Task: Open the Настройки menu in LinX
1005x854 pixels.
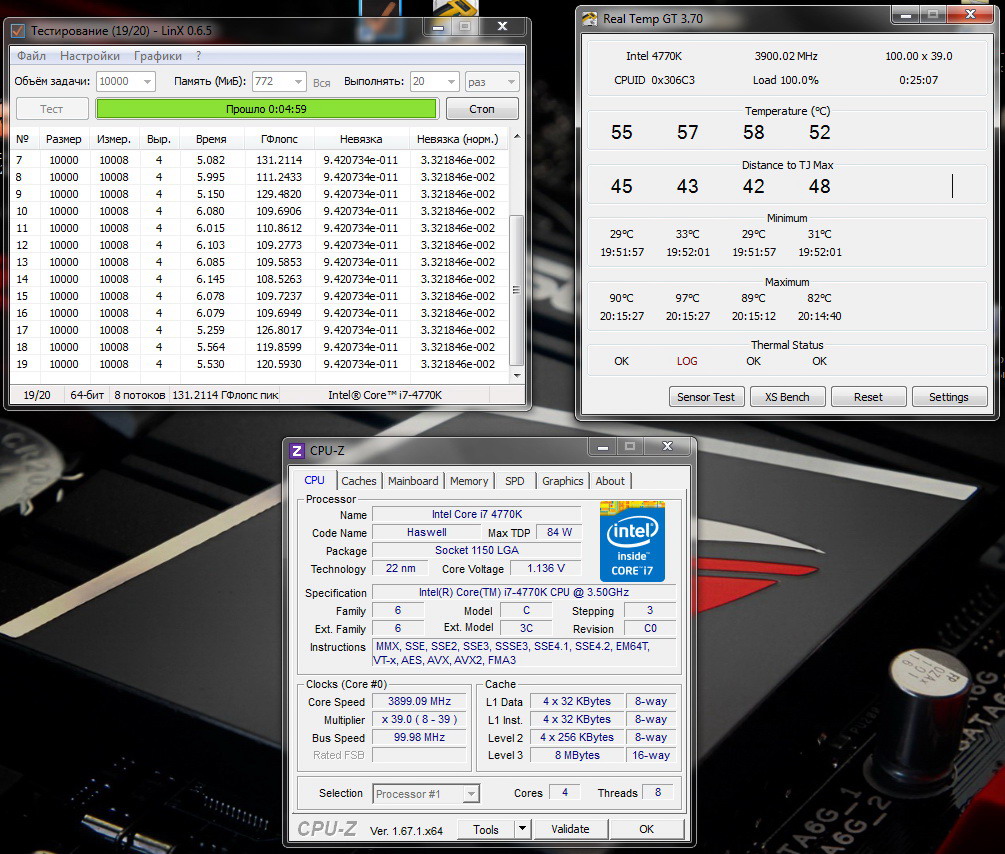Action: [90, 56]
